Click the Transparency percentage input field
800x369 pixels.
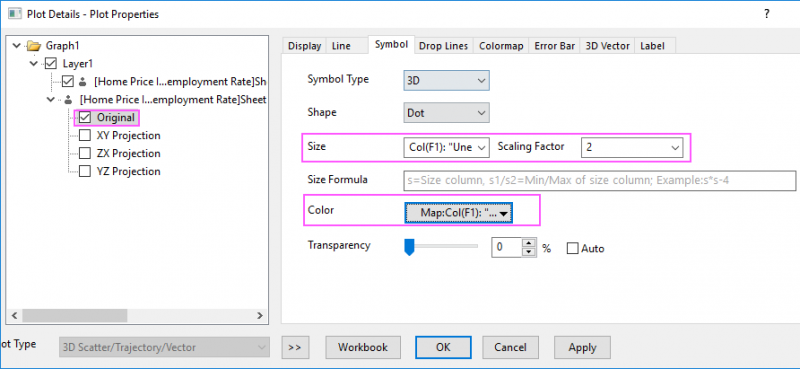(x=507, y=248)
